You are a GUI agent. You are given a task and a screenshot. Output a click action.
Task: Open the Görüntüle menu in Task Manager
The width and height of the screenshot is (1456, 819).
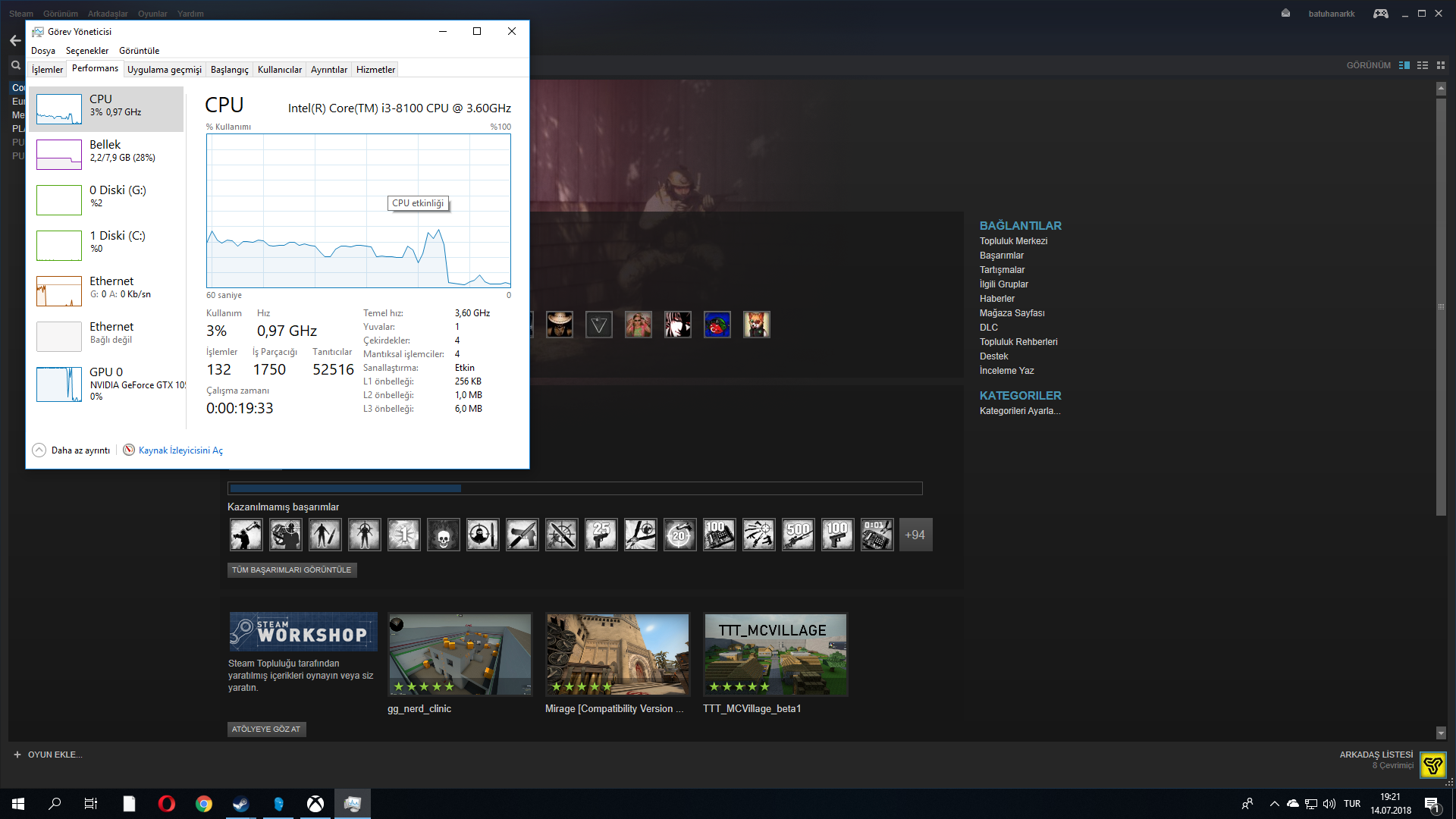pyautogui.click(x=139, y=51)
